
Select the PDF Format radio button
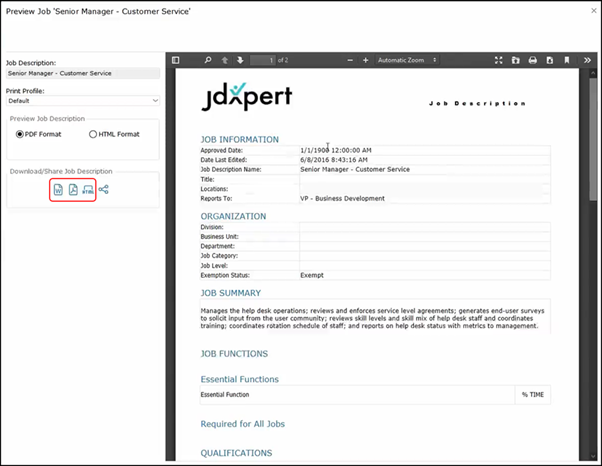click(x=20, y=134)
